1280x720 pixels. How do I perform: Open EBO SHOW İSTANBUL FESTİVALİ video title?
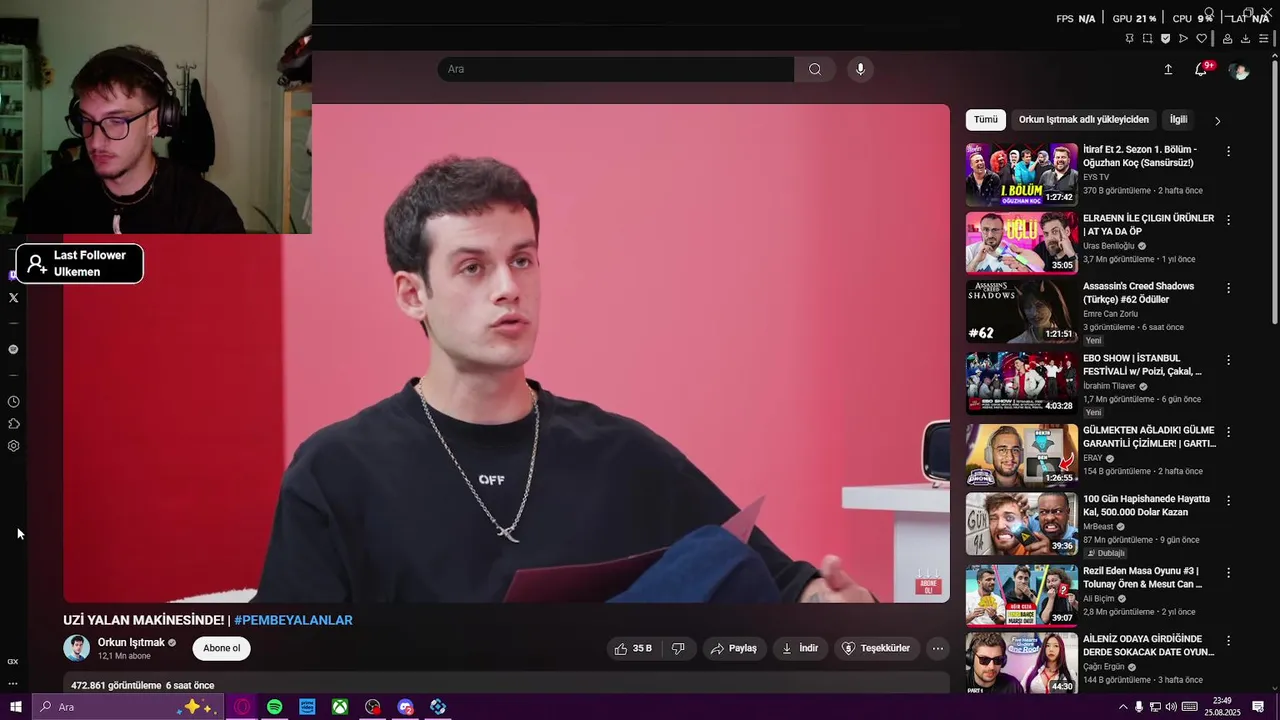click(x=1142, y=364)
